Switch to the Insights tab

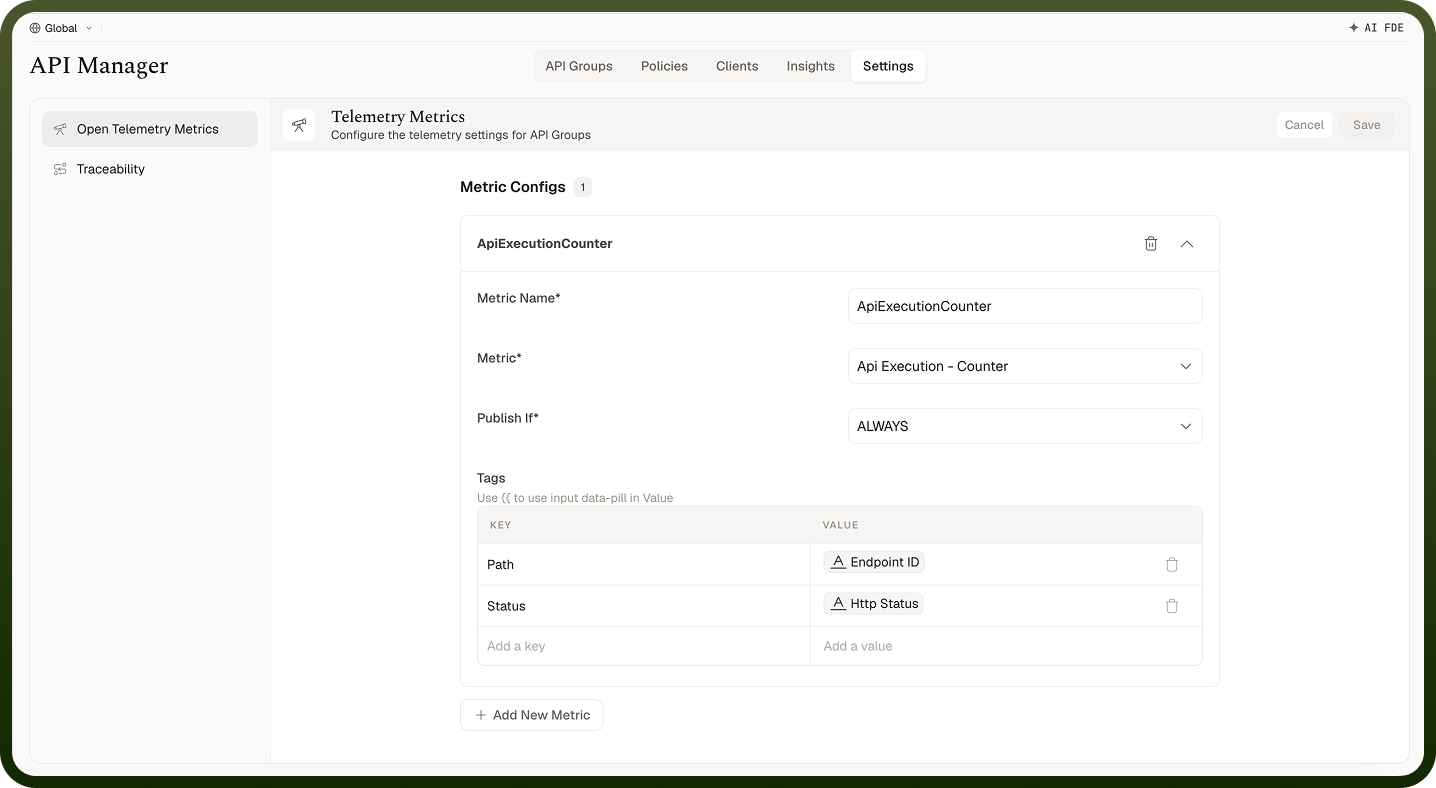coord(810,66)
